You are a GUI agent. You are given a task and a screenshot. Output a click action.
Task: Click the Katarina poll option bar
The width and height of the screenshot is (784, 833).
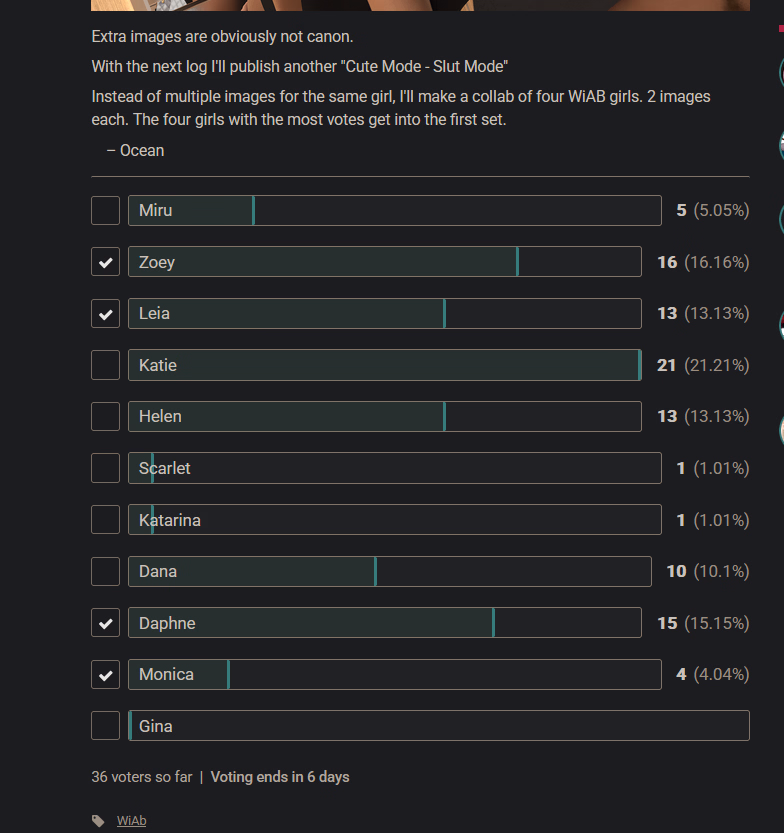tap(395, 520)
